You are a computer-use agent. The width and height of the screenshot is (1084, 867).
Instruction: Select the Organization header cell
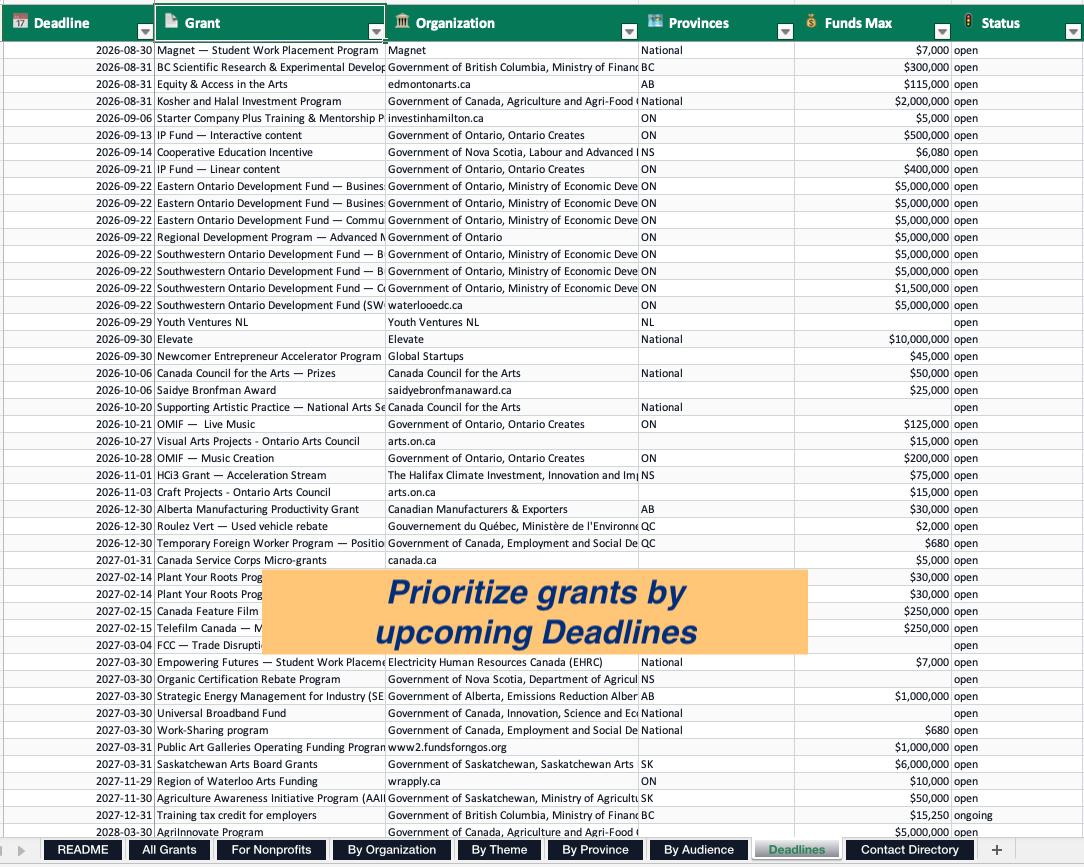(512, 23)
